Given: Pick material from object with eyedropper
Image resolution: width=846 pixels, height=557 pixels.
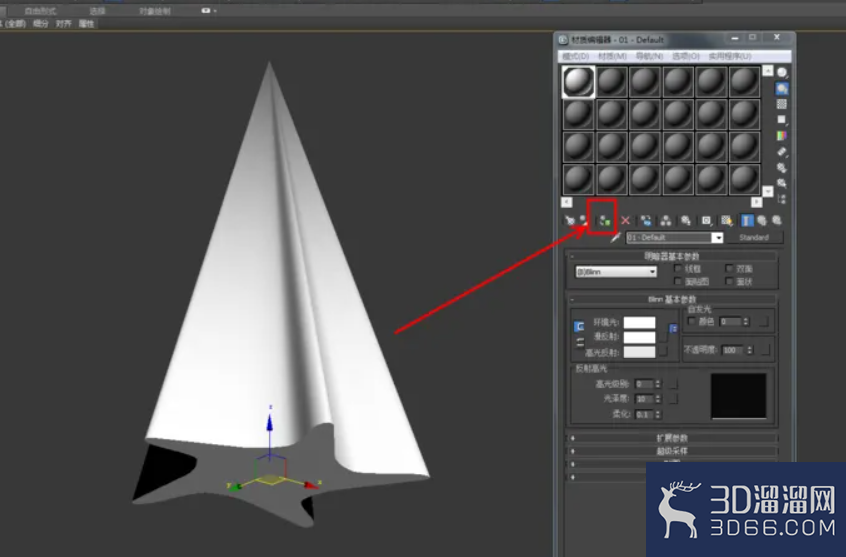Looking at the screenshot, I should pos(616,237).
